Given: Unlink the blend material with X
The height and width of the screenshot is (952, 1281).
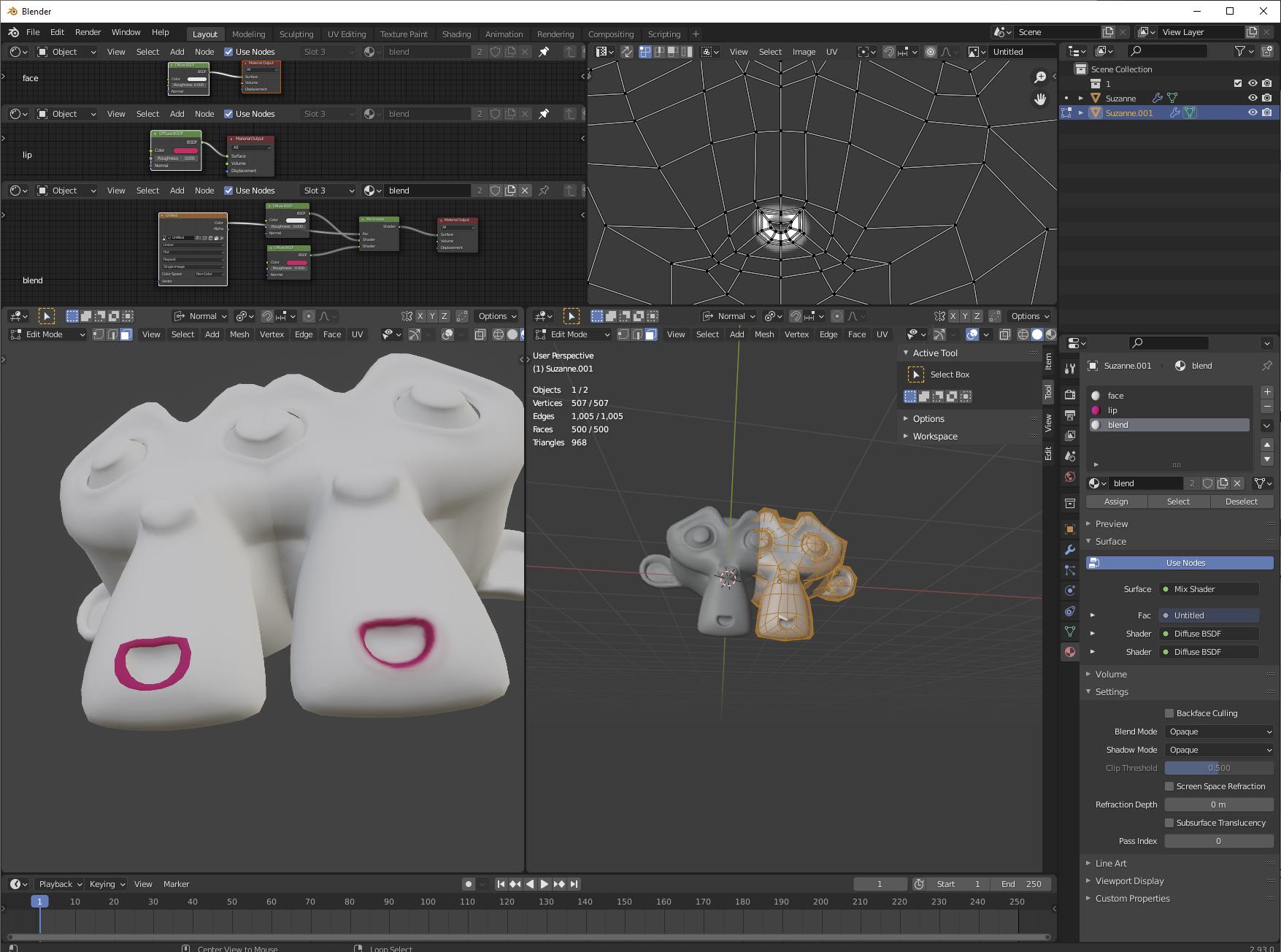Looking at the screenshot, I should [1237, 483].
